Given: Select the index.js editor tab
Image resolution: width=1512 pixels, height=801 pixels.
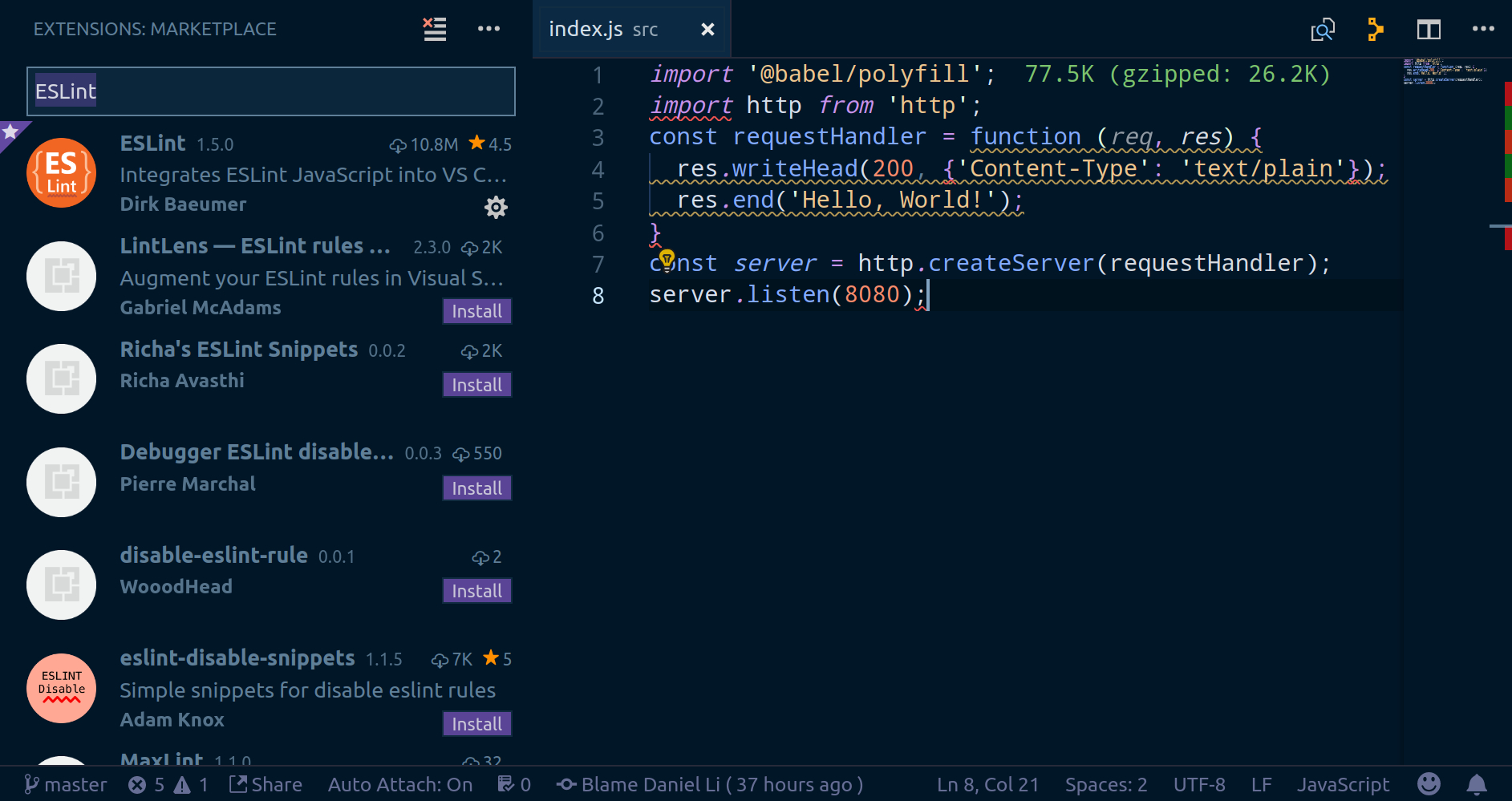Looking at the screenshot, I should (x=603, y=30).
